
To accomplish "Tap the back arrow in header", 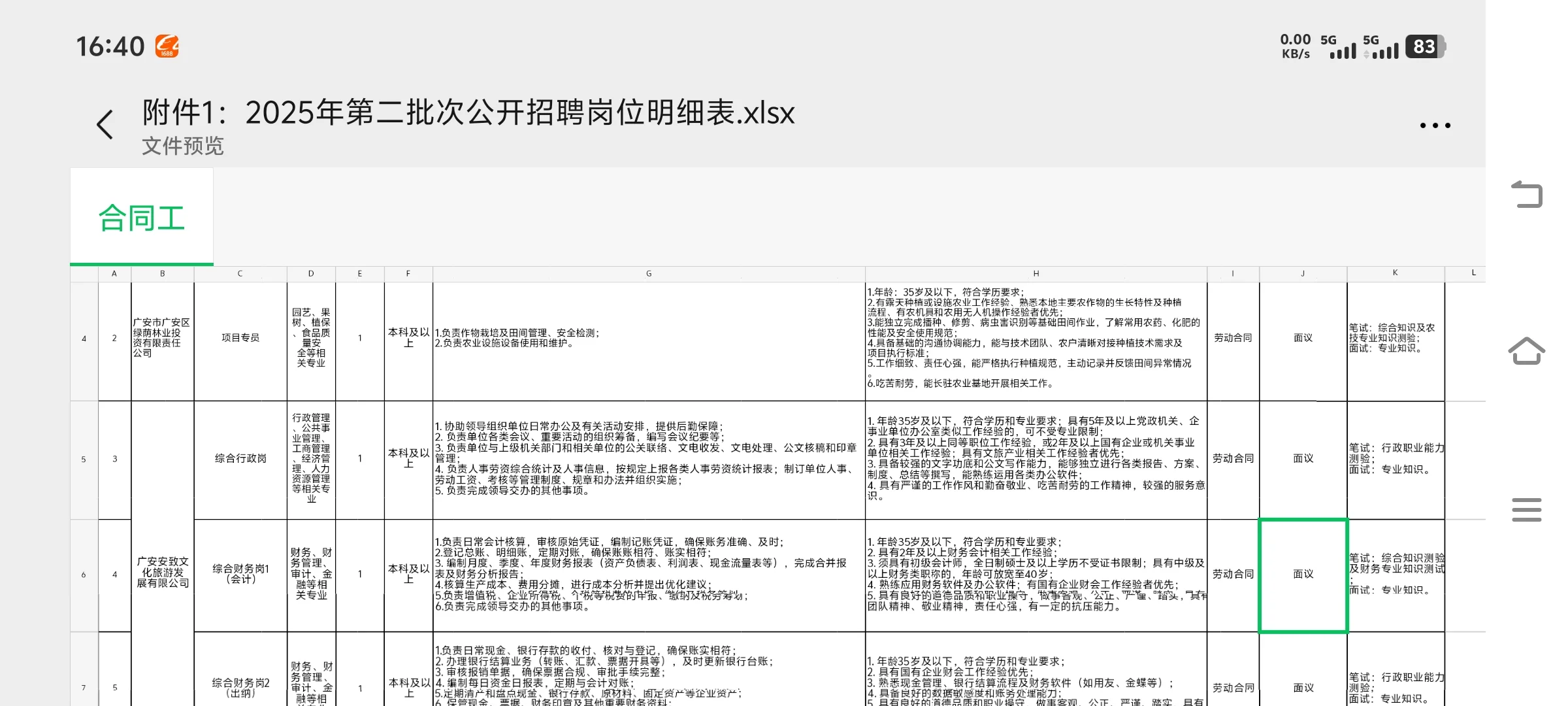I will (x=105, y=124).
